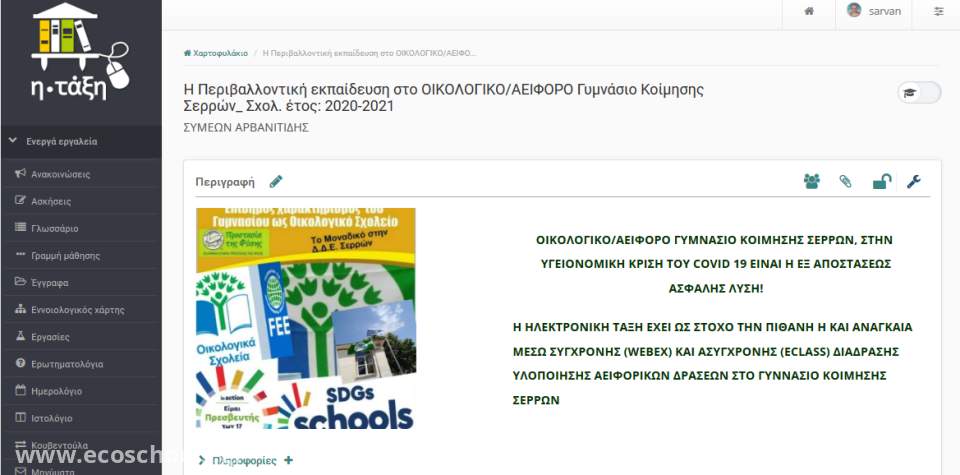Click the open padlock access icon

click(x=881, y=181)
